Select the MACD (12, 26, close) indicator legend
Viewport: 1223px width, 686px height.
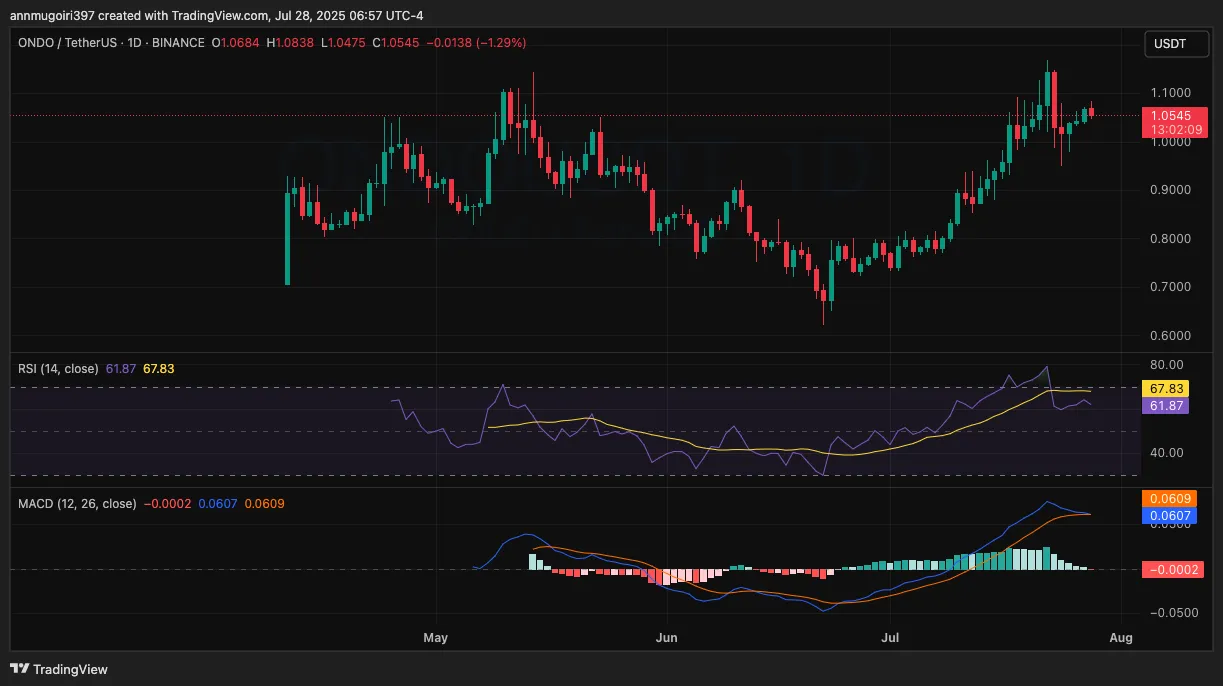tap(76, 503)
